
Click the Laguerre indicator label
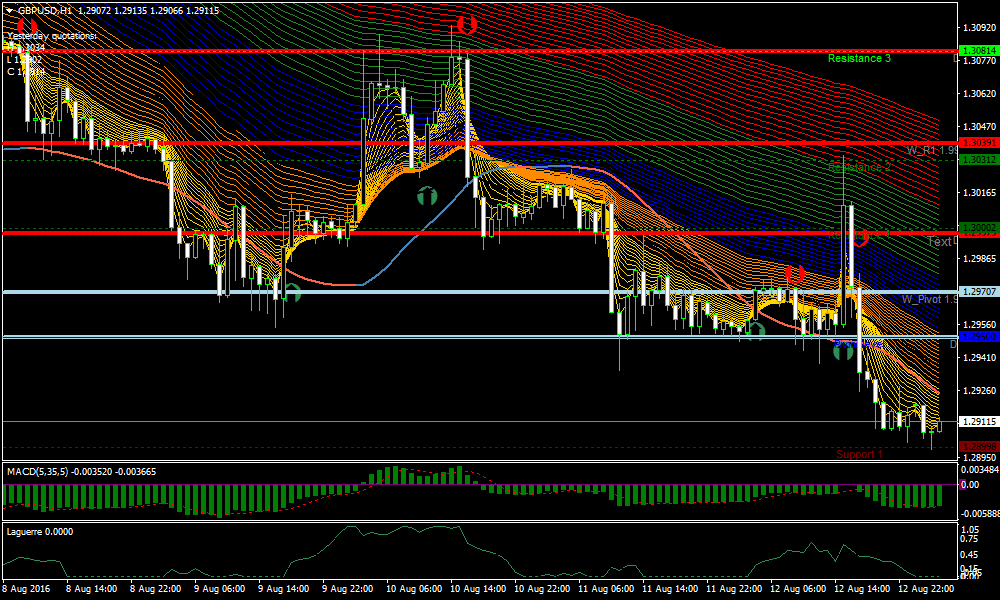coord(28,531)
